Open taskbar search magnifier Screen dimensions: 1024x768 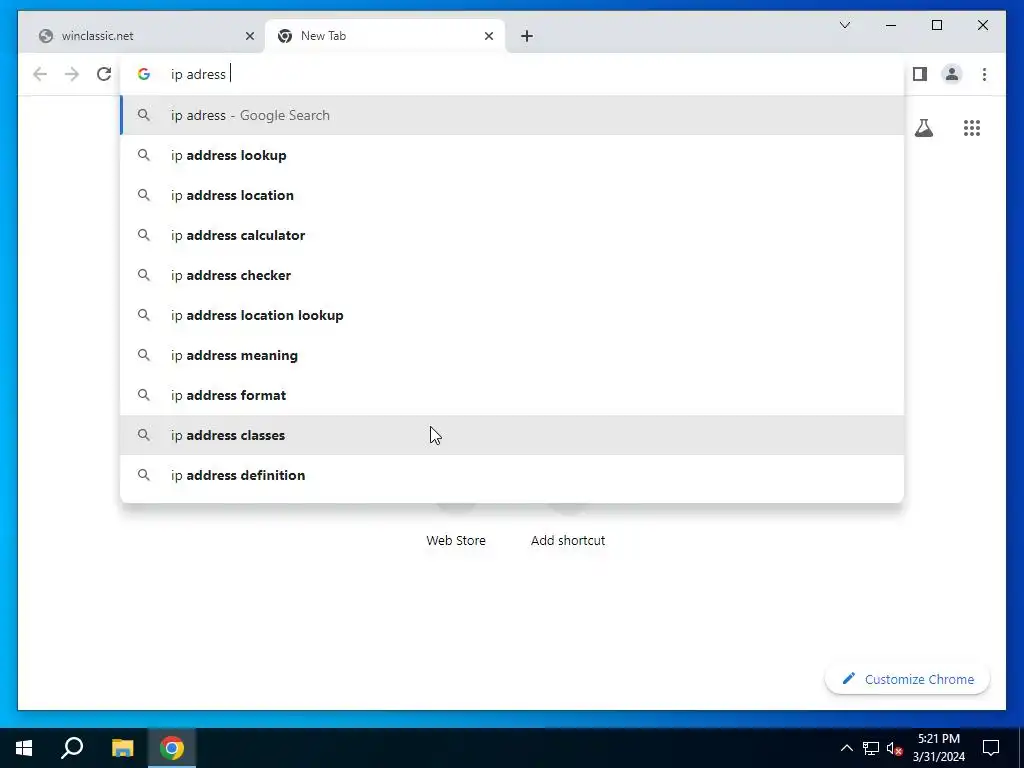point(72,748)
